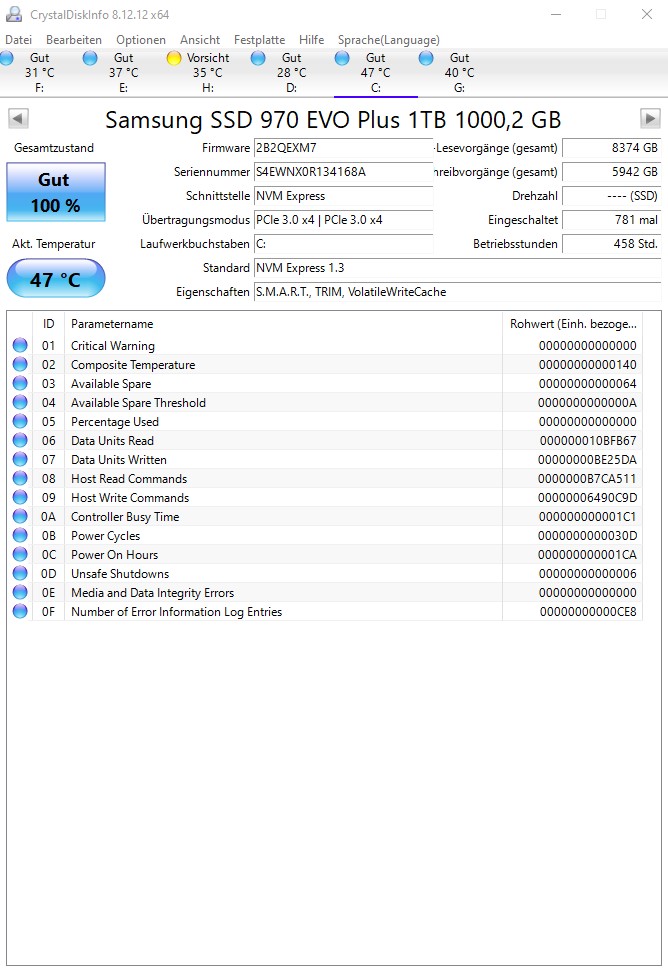Click status orb of Unsafe Shutdowns row
The width and height of the screenshot is (668, 971).
pyautogui.click(x=20, y=573)
